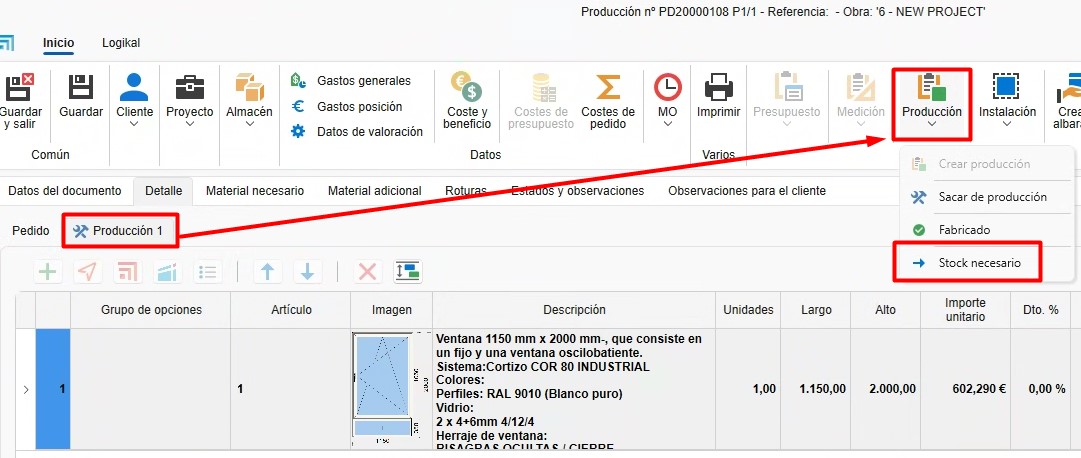This screenshot has height=458, width=1081.
Task: Click the Instalación icon
Action: tap(1007, 88)
